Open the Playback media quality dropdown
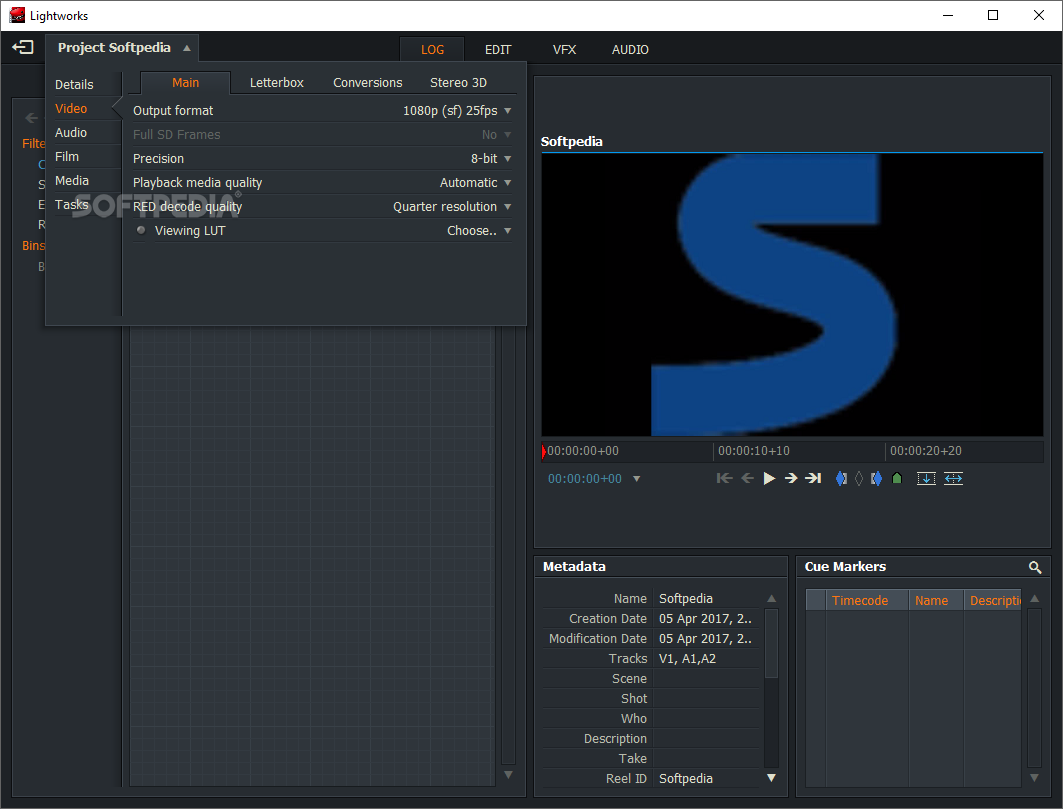This screenshot has width=1063, height=809. point(507,182)
